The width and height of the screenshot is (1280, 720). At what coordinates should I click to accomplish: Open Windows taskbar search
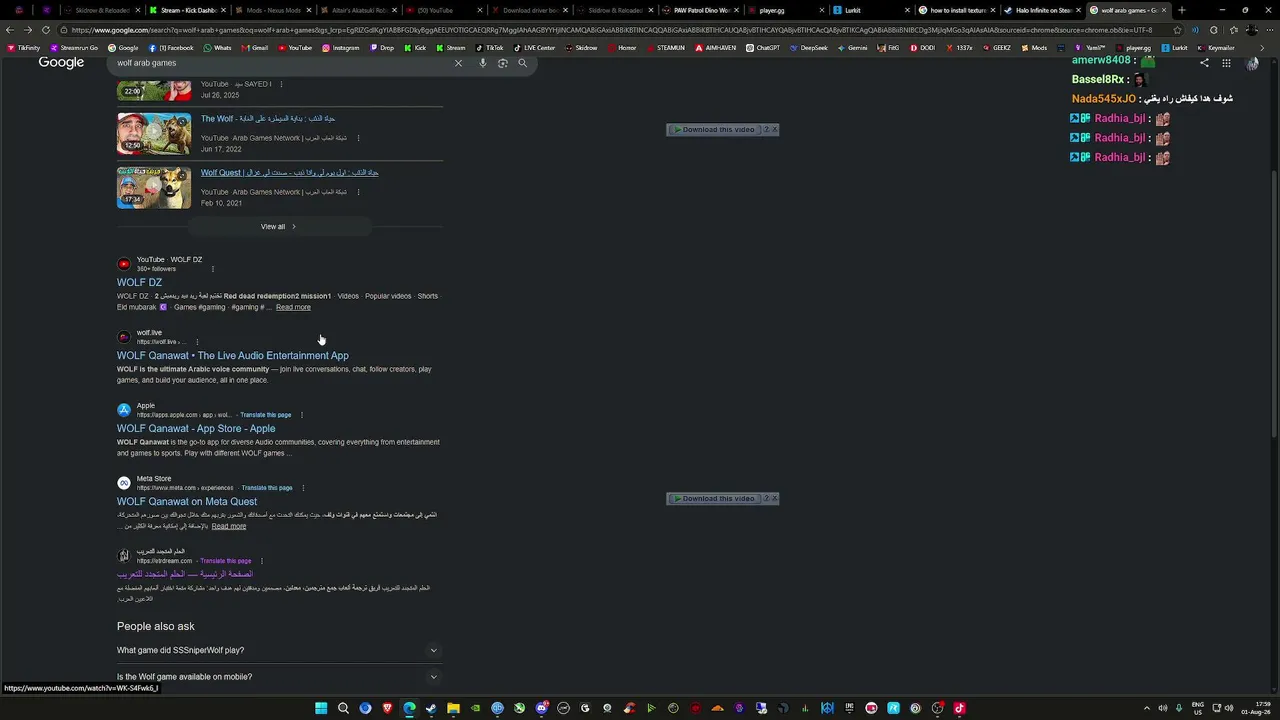point(343,708)
